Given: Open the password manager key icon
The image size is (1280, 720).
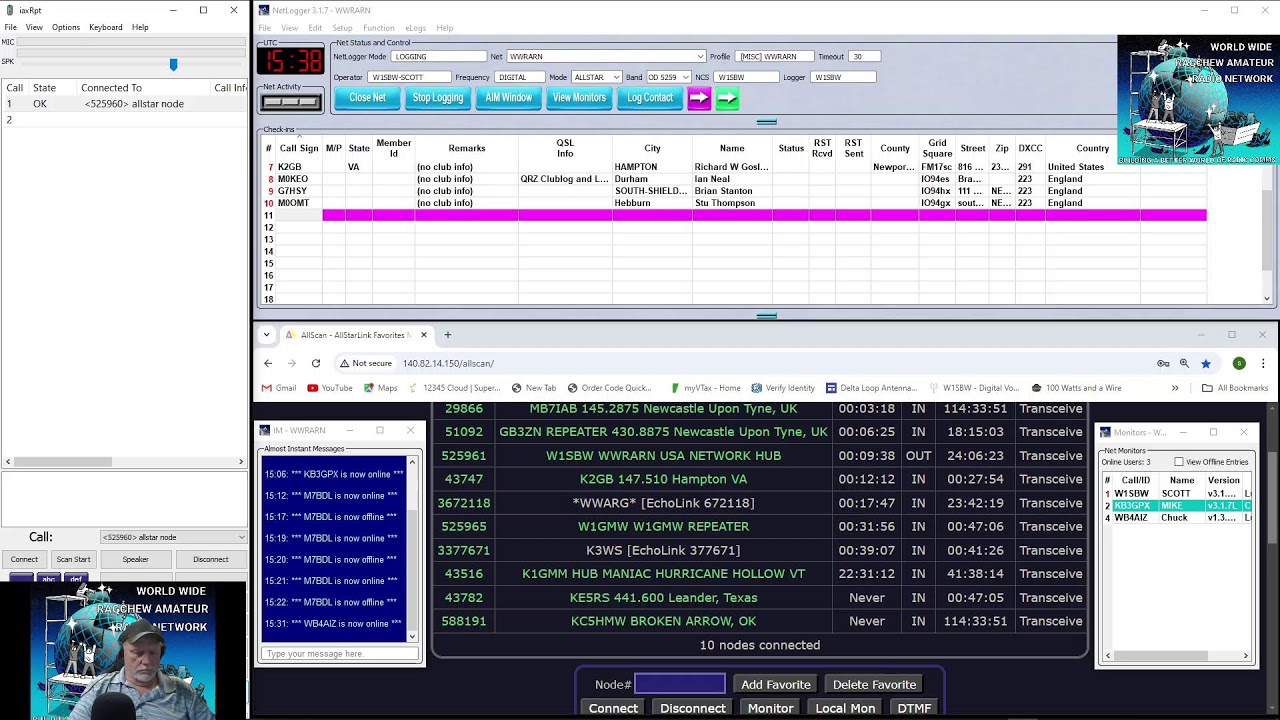Looking at the screenshot, I should click(1163, 363).
